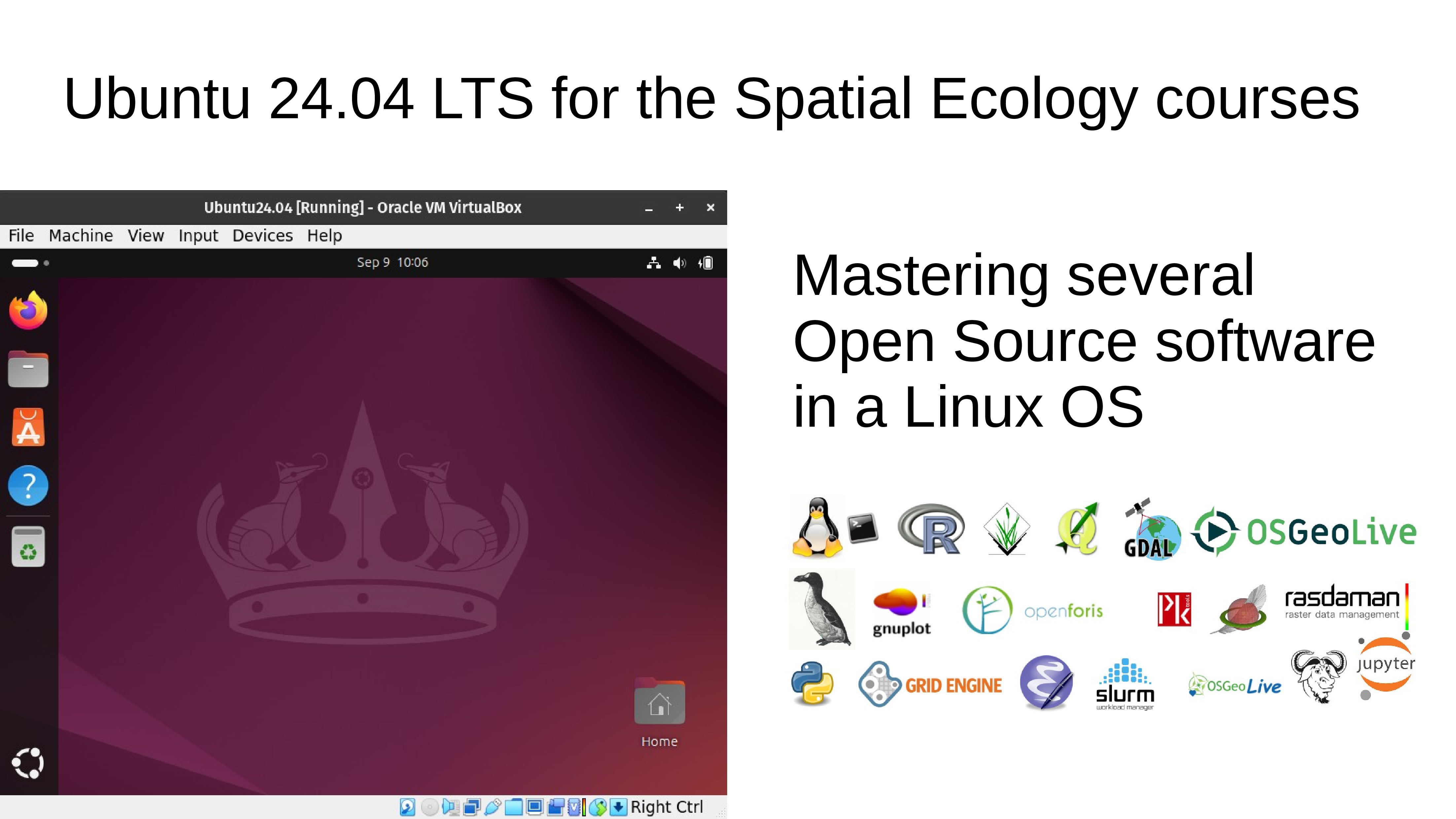Open the File menu in VirtualBox
This screenshot has width=1456, height=819.
(21, 235)
